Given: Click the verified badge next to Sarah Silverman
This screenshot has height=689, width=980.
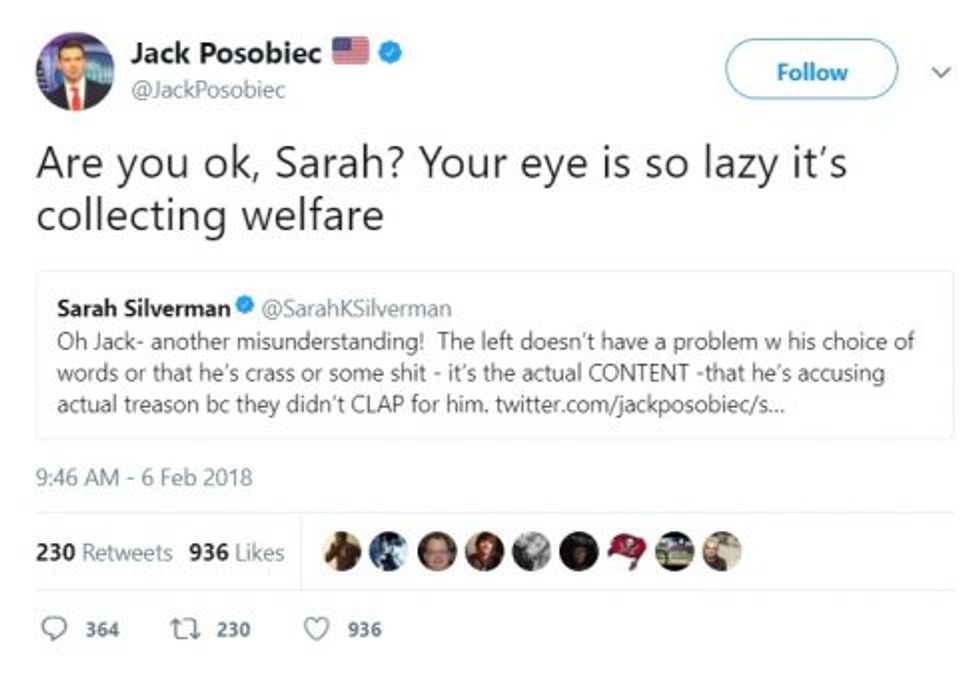Looking at the screenshot, I should tap(244, 308).
